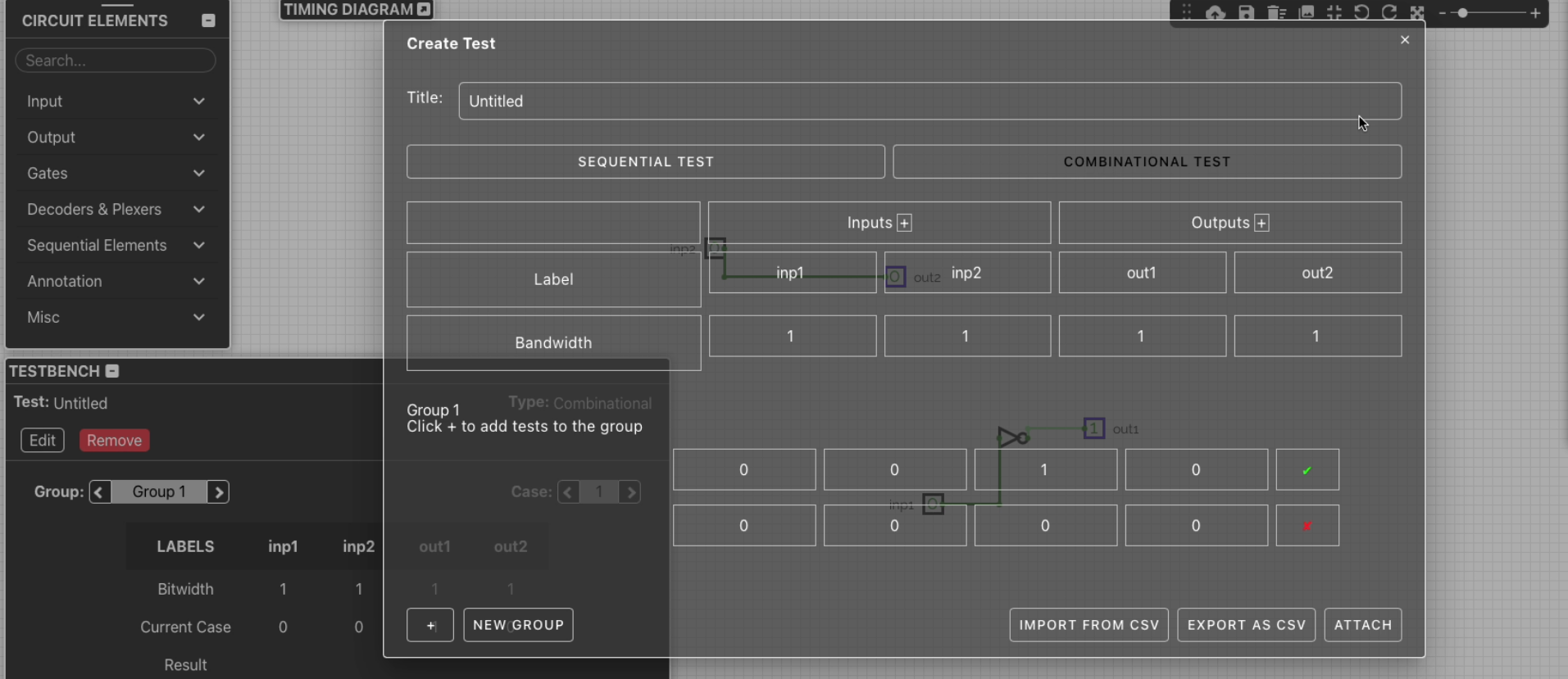Viewport: 1568px width, 679px height.
Task: Click the fullscreen expand icon in toolbar
Action: (x=1417, y=12)
